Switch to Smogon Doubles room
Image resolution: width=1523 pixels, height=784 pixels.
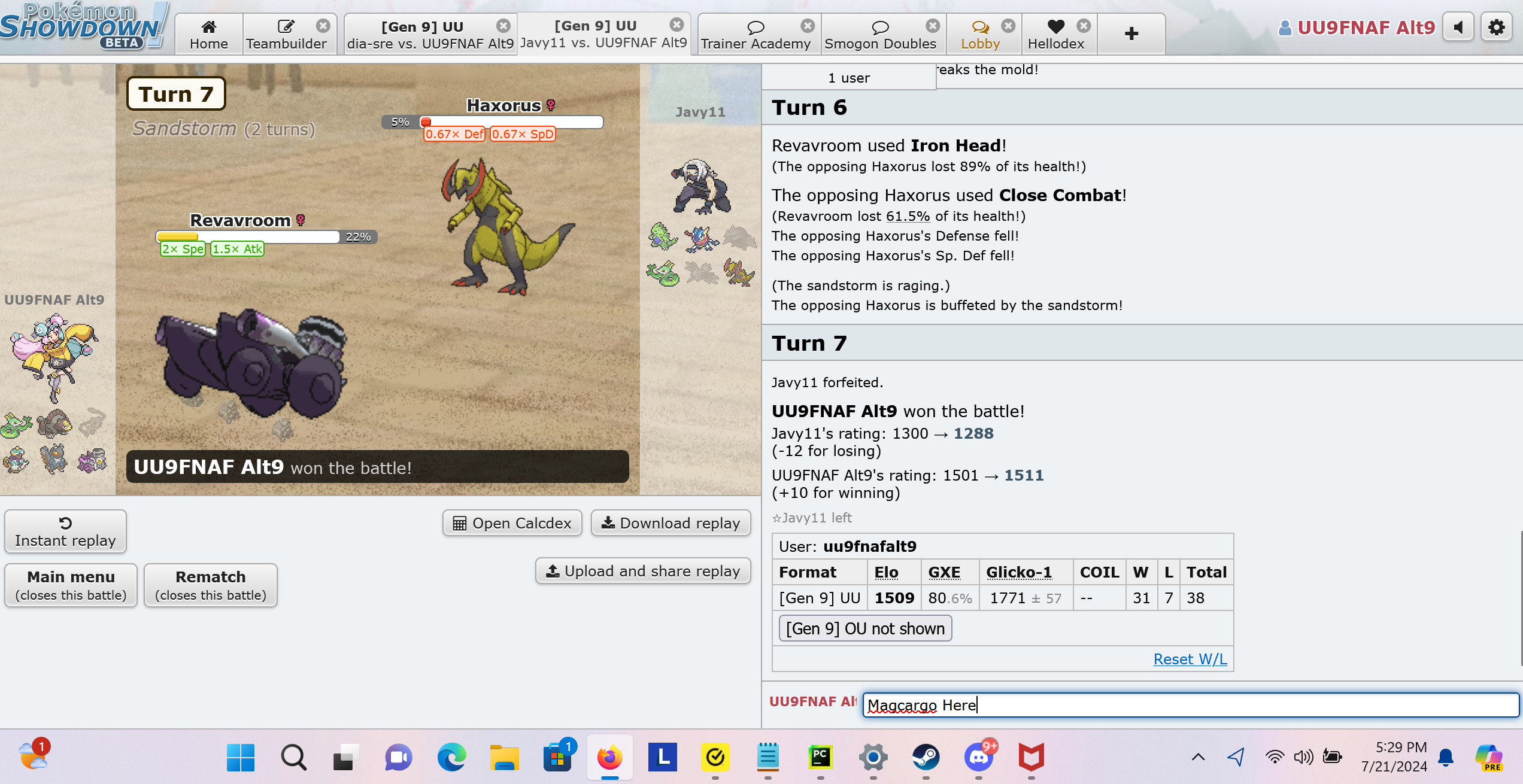880,35
